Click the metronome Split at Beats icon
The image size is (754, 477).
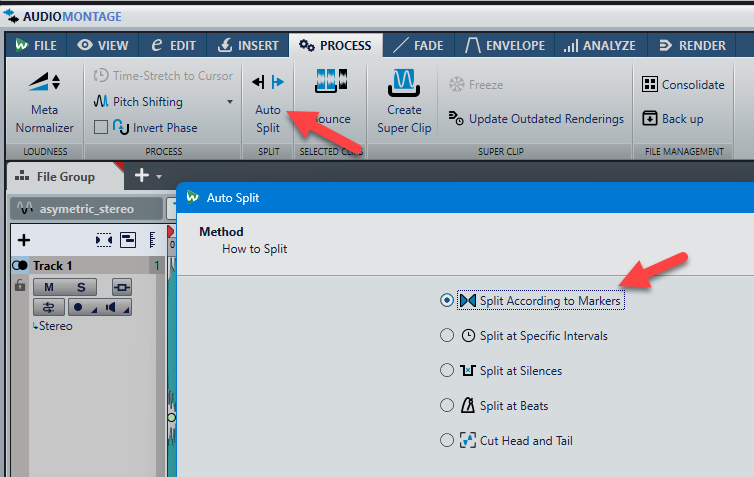click(468, 405)
